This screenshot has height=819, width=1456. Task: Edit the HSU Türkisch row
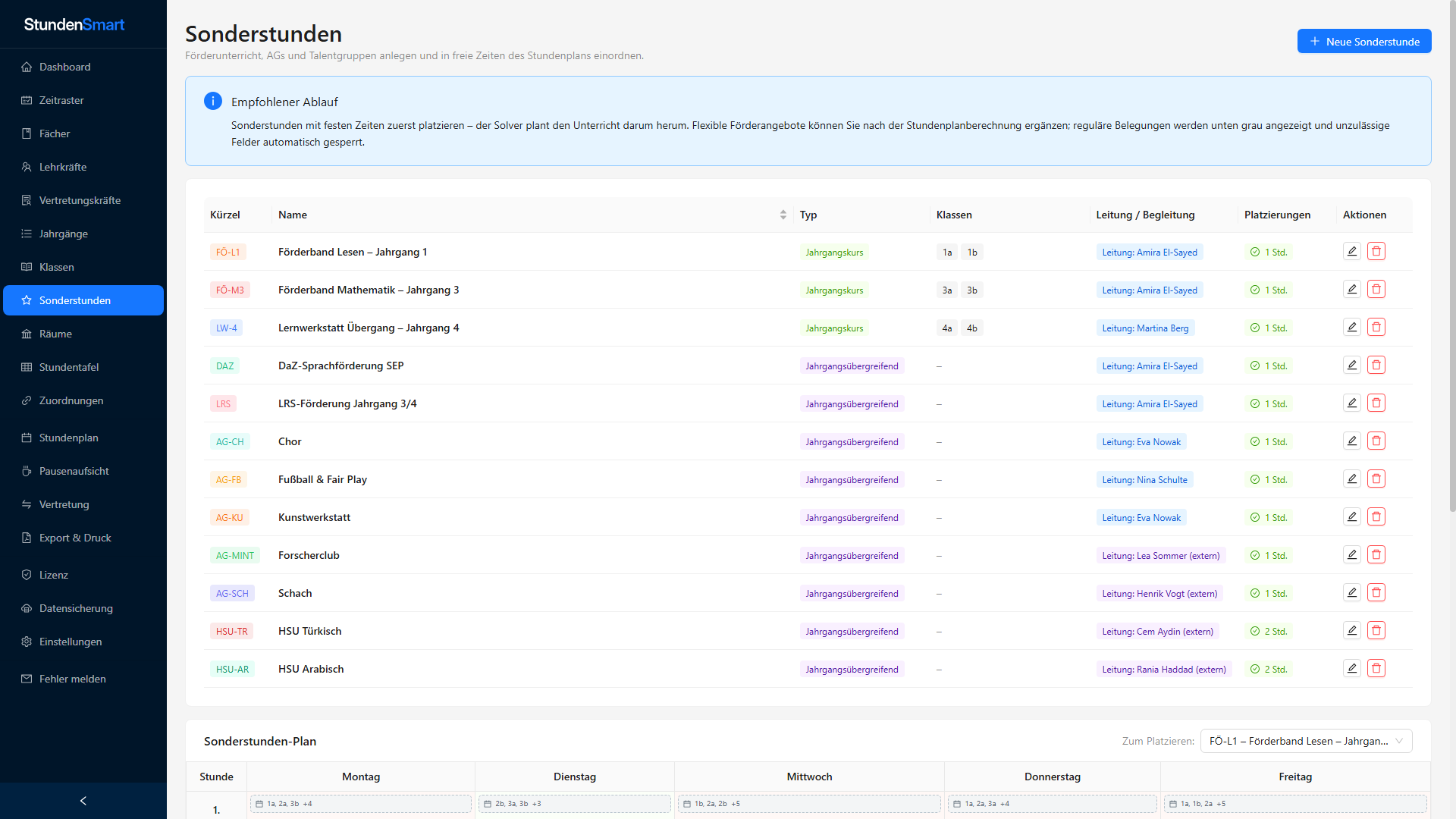point(1352,630)
